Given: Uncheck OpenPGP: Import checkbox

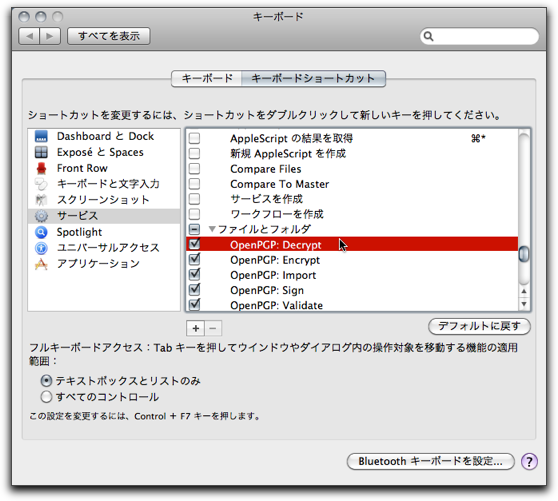Looking at the screenshot, I should (194, 275).
